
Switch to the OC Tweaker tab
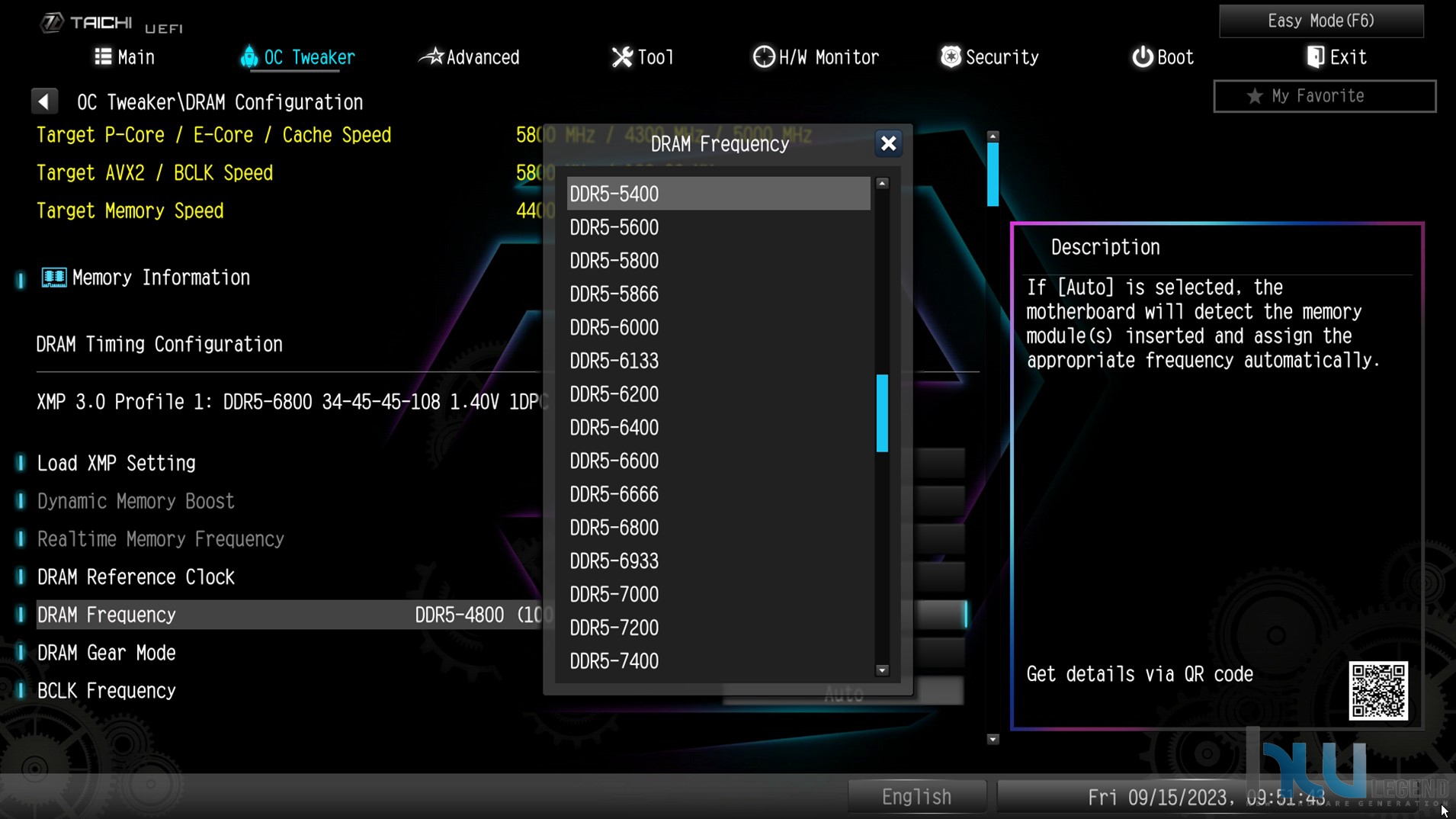297,57
